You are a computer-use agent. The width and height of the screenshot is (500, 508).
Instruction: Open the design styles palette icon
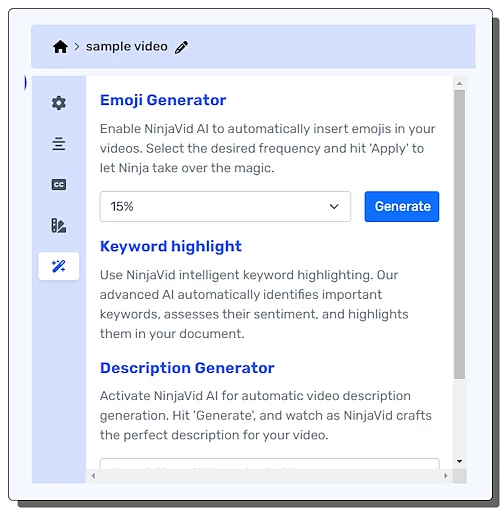pos(59,225)
